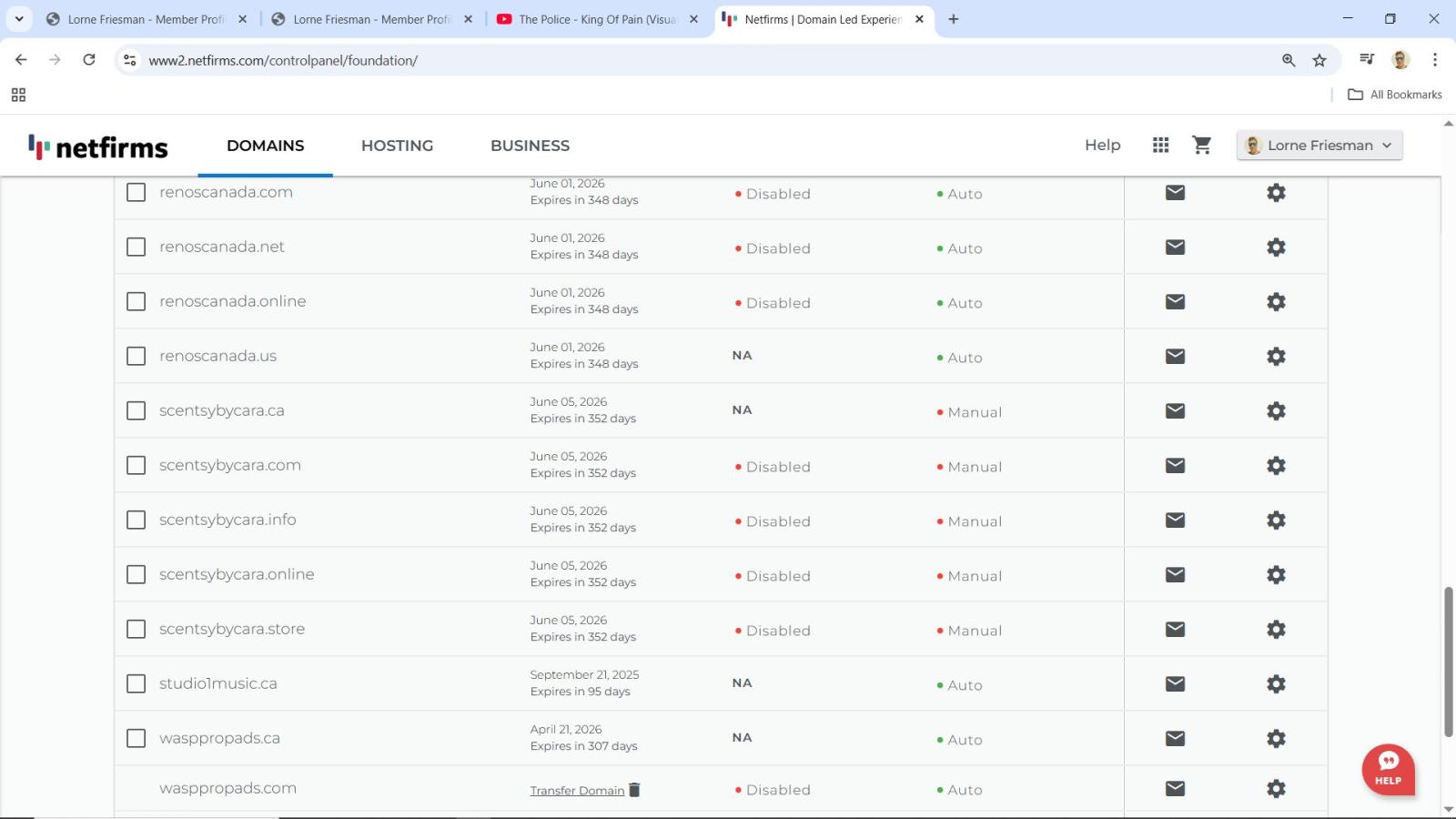Open the tab search dropdown arrow
The width and height of the screenshot is (1456, 819).
(19, 19)
